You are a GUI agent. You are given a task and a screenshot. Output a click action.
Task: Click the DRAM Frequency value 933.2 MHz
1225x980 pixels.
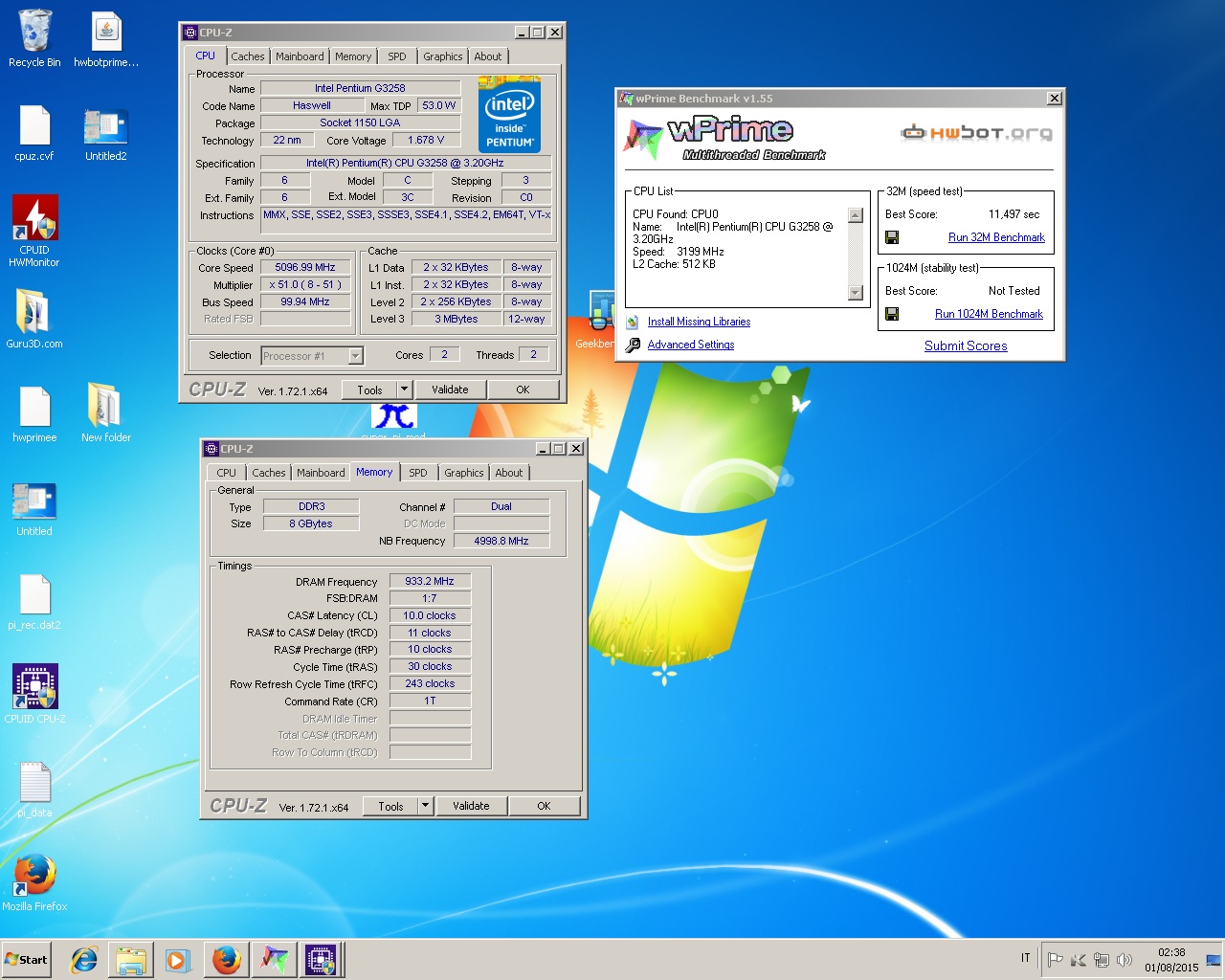click(430, 581)
